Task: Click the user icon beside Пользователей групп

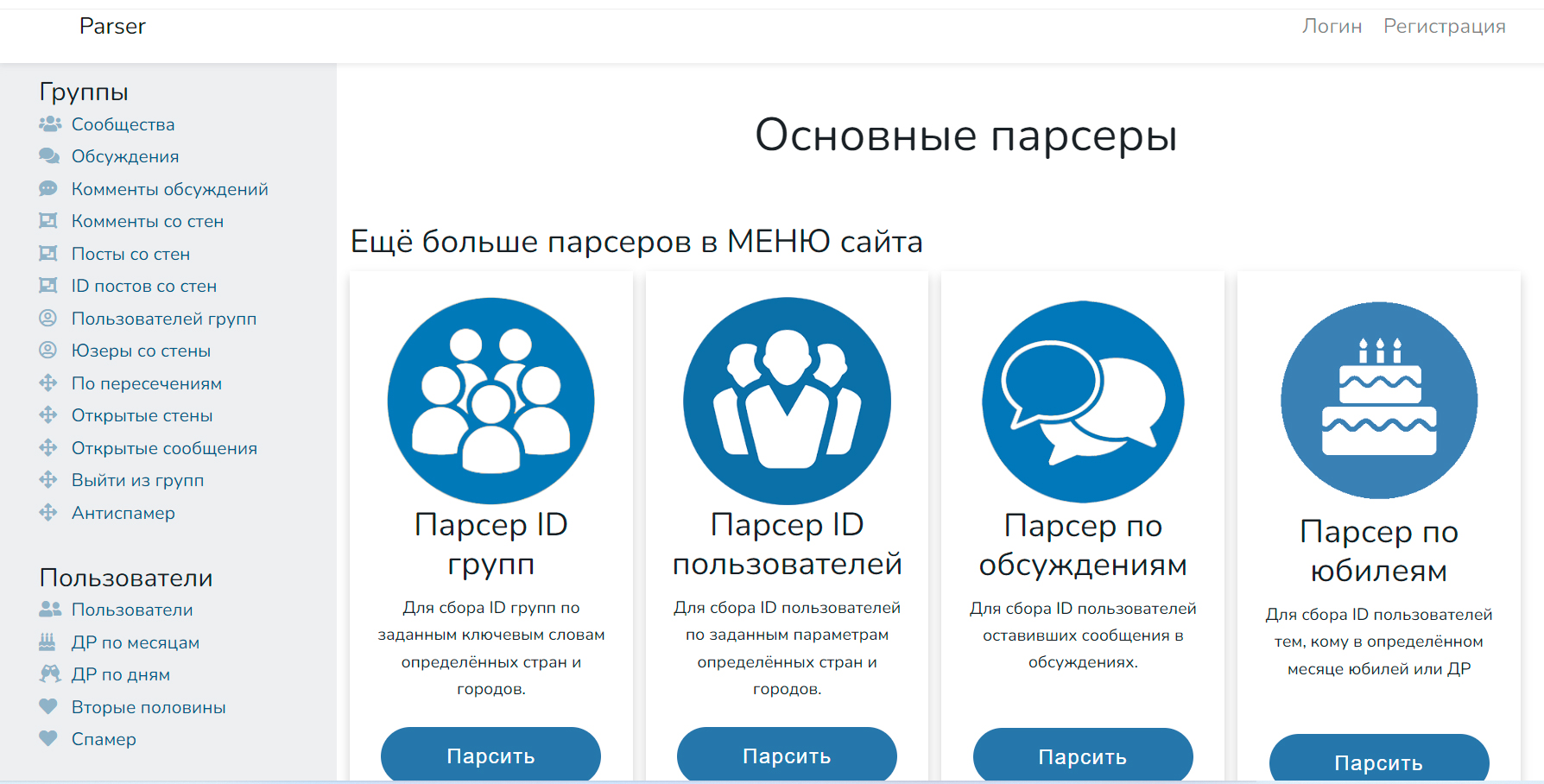Action: [48, 319]
